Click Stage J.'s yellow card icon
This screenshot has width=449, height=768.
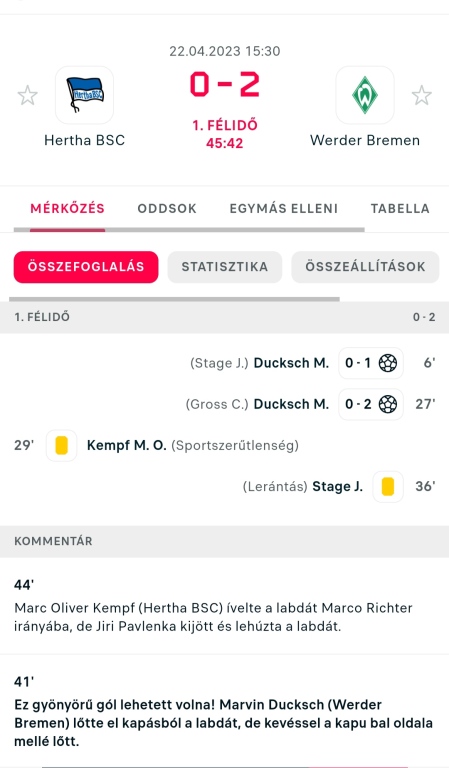click(388, 486)
